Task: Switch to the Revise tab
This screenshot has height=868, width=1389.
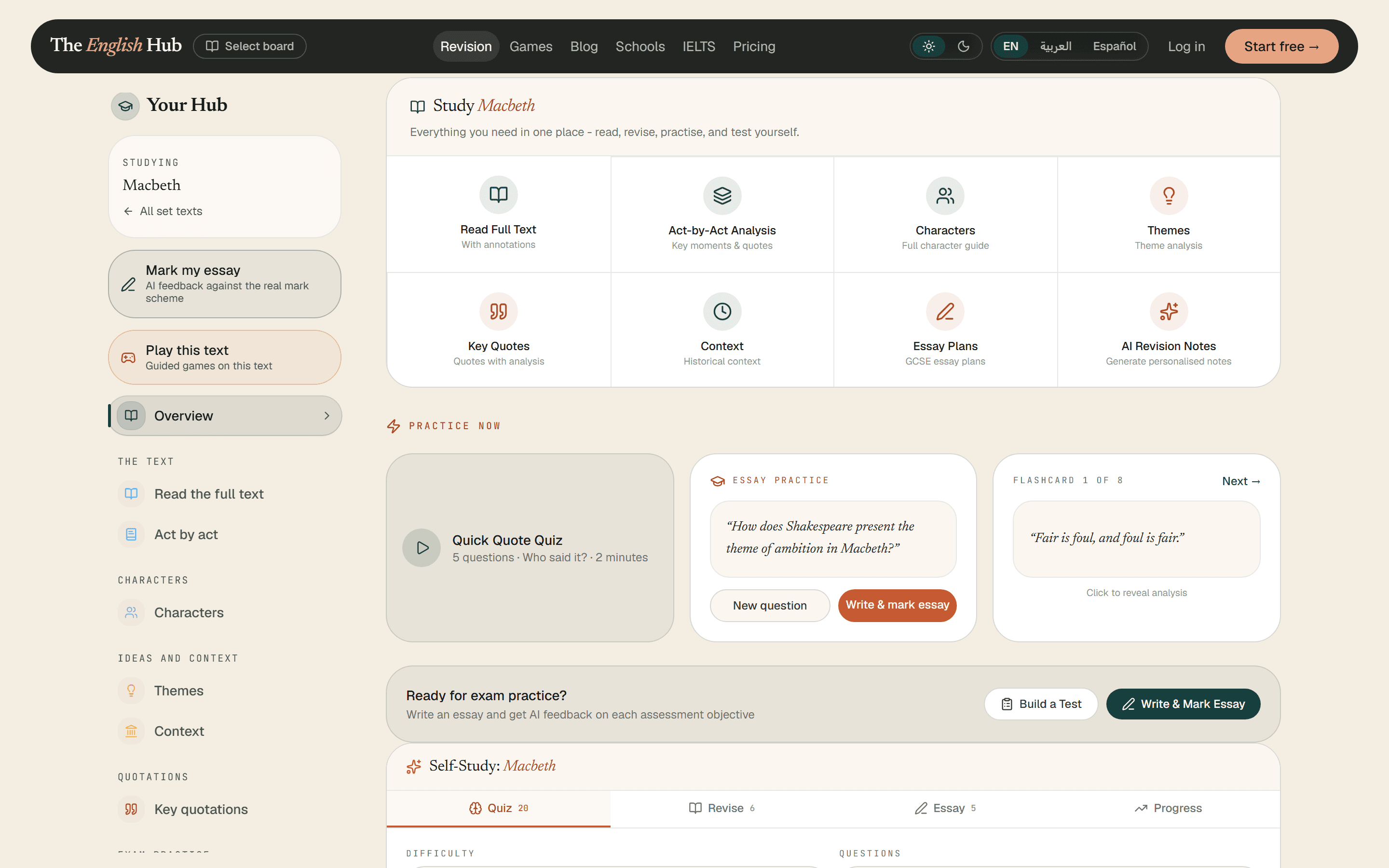Action: (x=722, y=808)
